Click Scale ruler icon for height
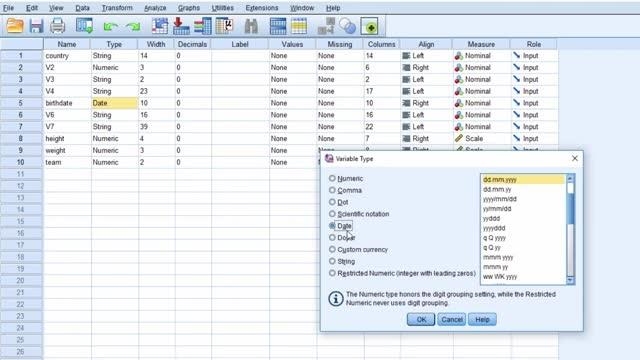 (x=459, y=139)
